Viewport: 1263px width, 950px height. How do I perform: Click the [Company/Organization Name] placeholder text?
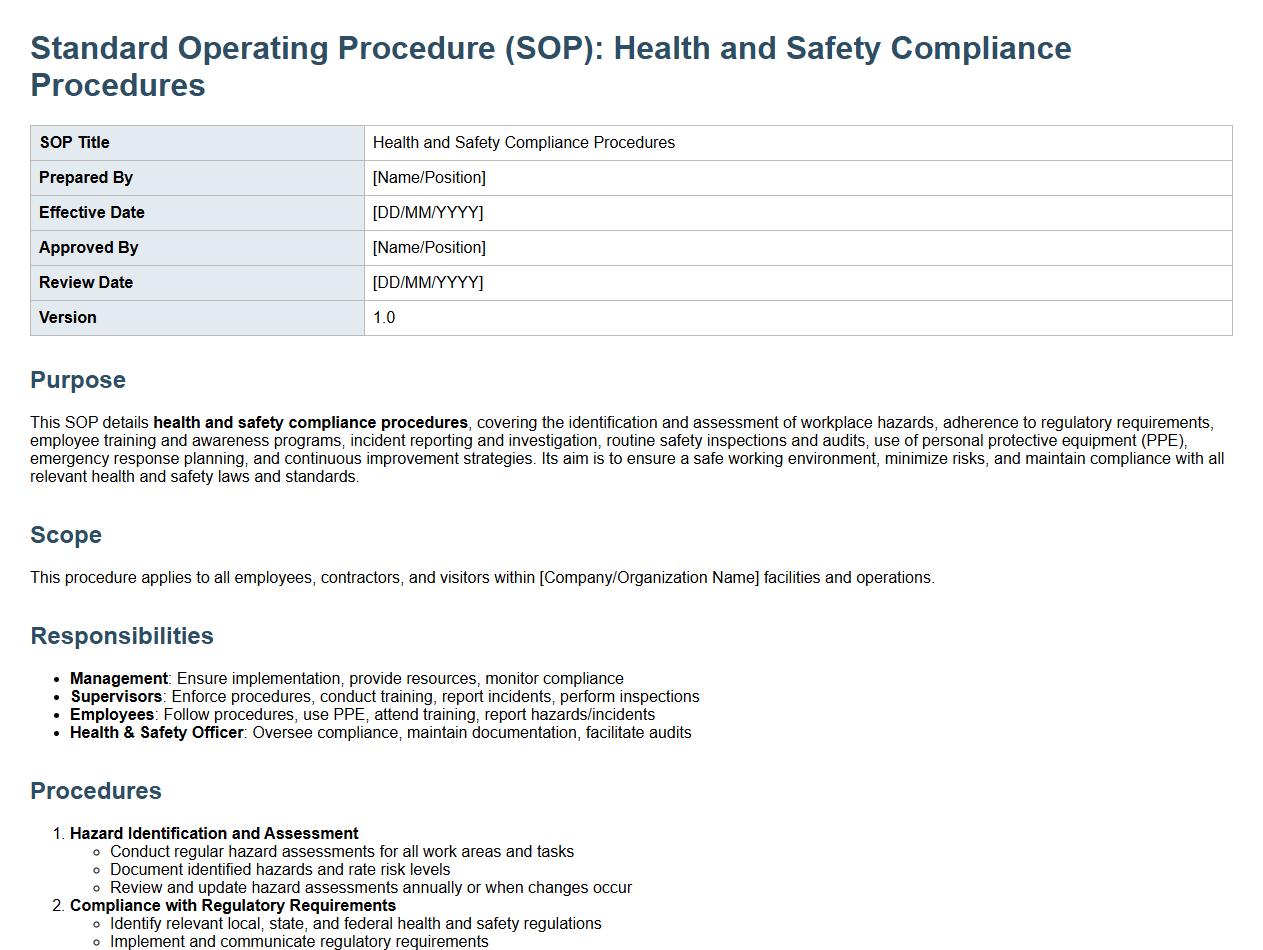click(649, 578)
